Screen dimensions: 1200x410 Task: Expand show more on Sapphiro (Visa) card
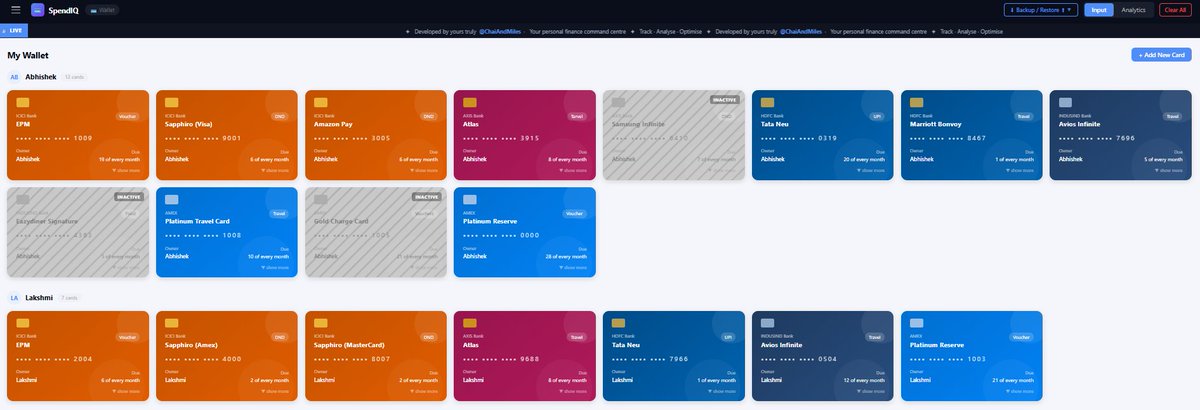276,171
